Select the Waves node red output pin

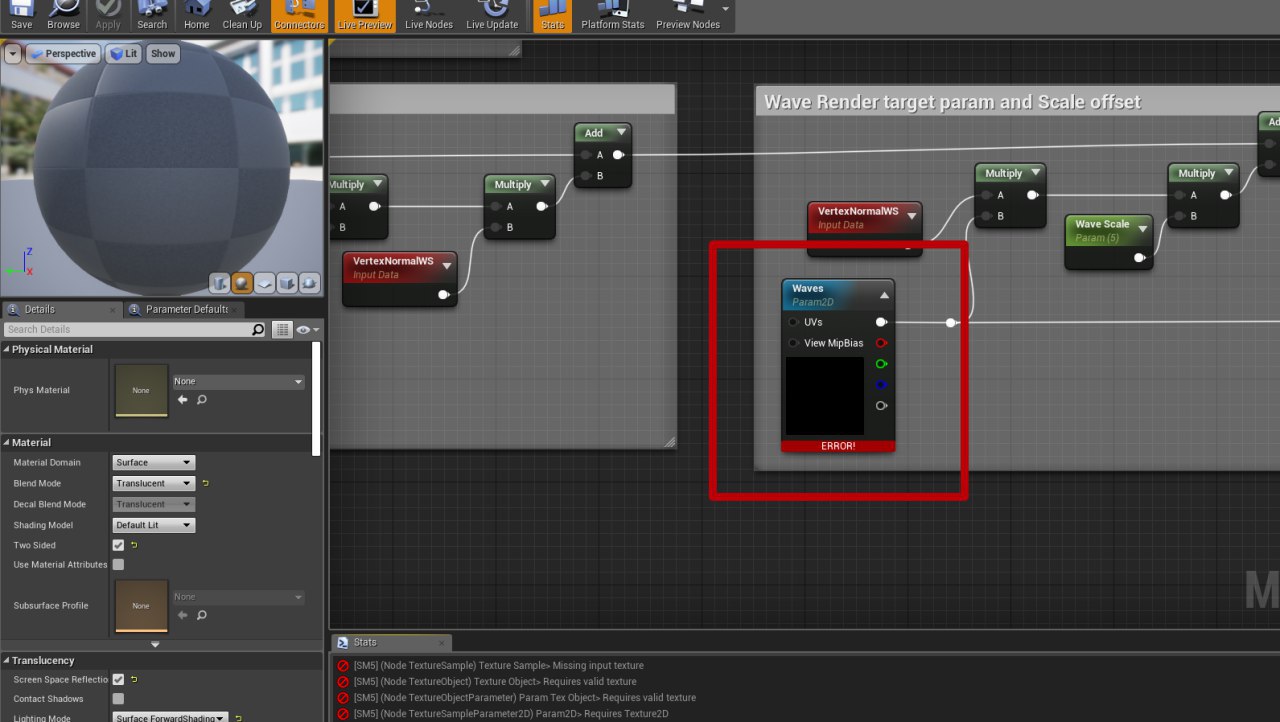(881, 343)
